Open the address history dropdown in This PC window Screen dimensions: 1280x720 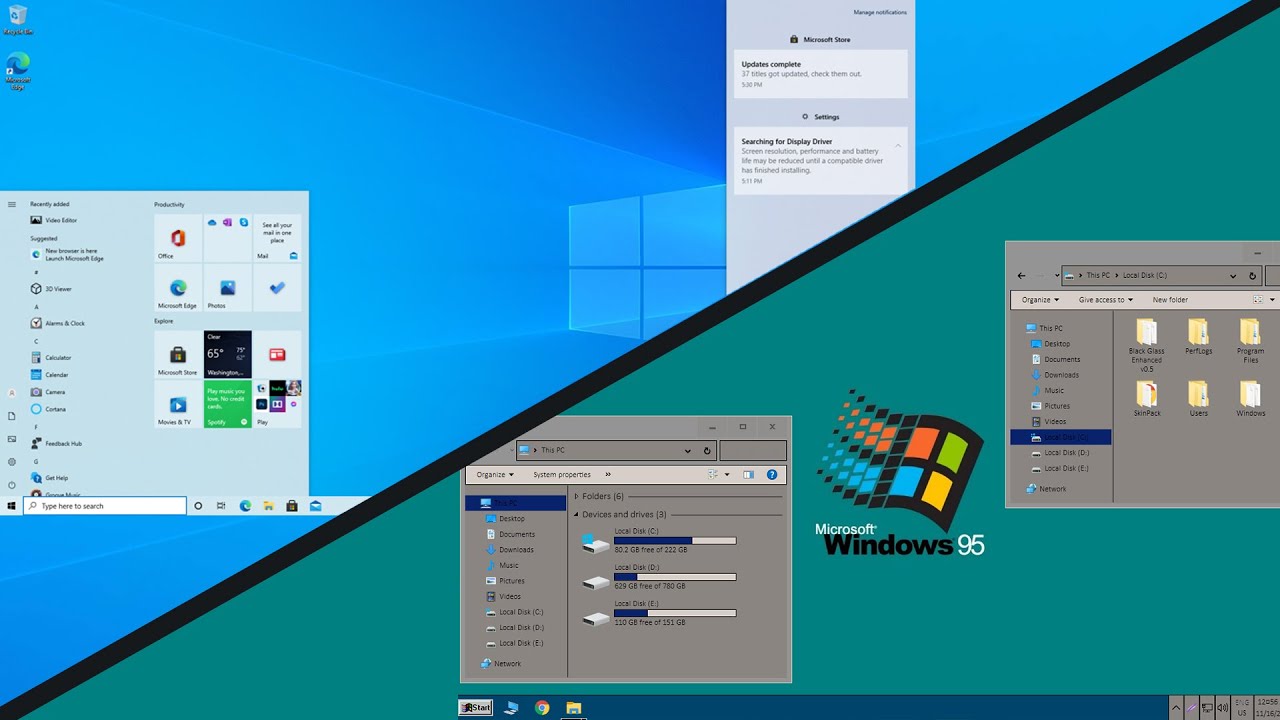click(x=687, y=451)
